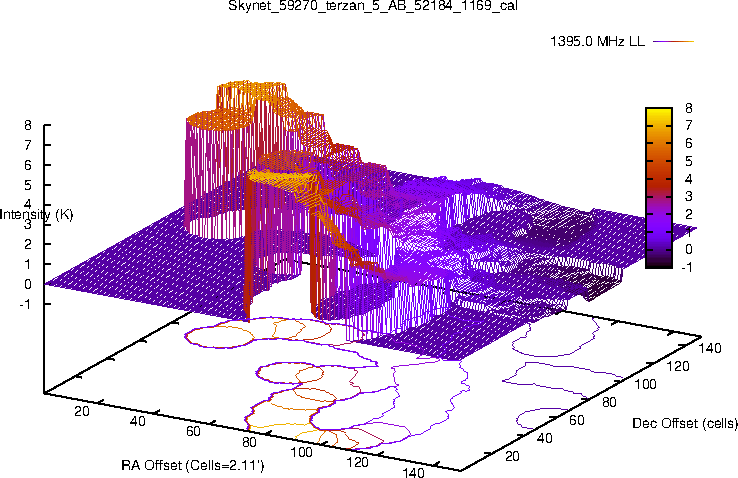The image size is (738, 478).
Task: Click color bar tick label 0
Action: click(x=689, y=249)
